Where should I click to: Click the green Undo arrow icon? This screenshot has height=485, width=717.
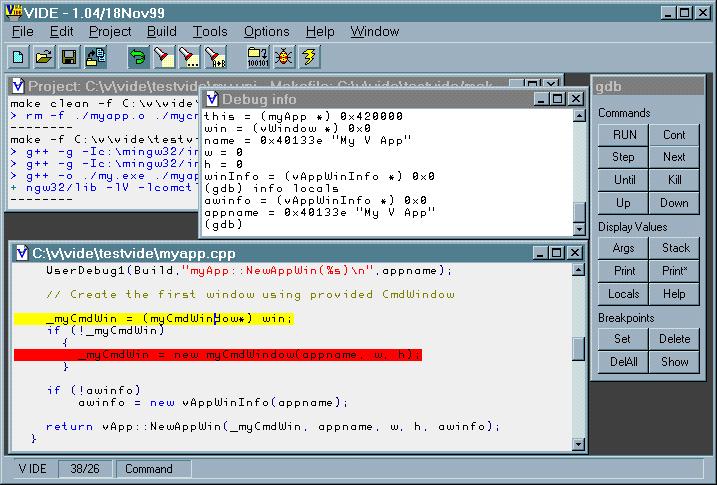(x=137, y=58)
